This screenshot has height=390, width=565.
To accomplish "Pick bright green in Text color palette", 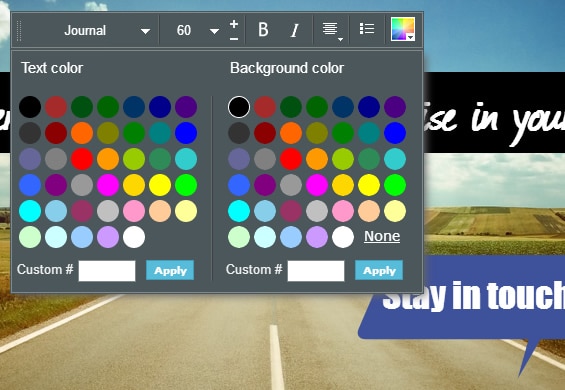I will [186, 185].
